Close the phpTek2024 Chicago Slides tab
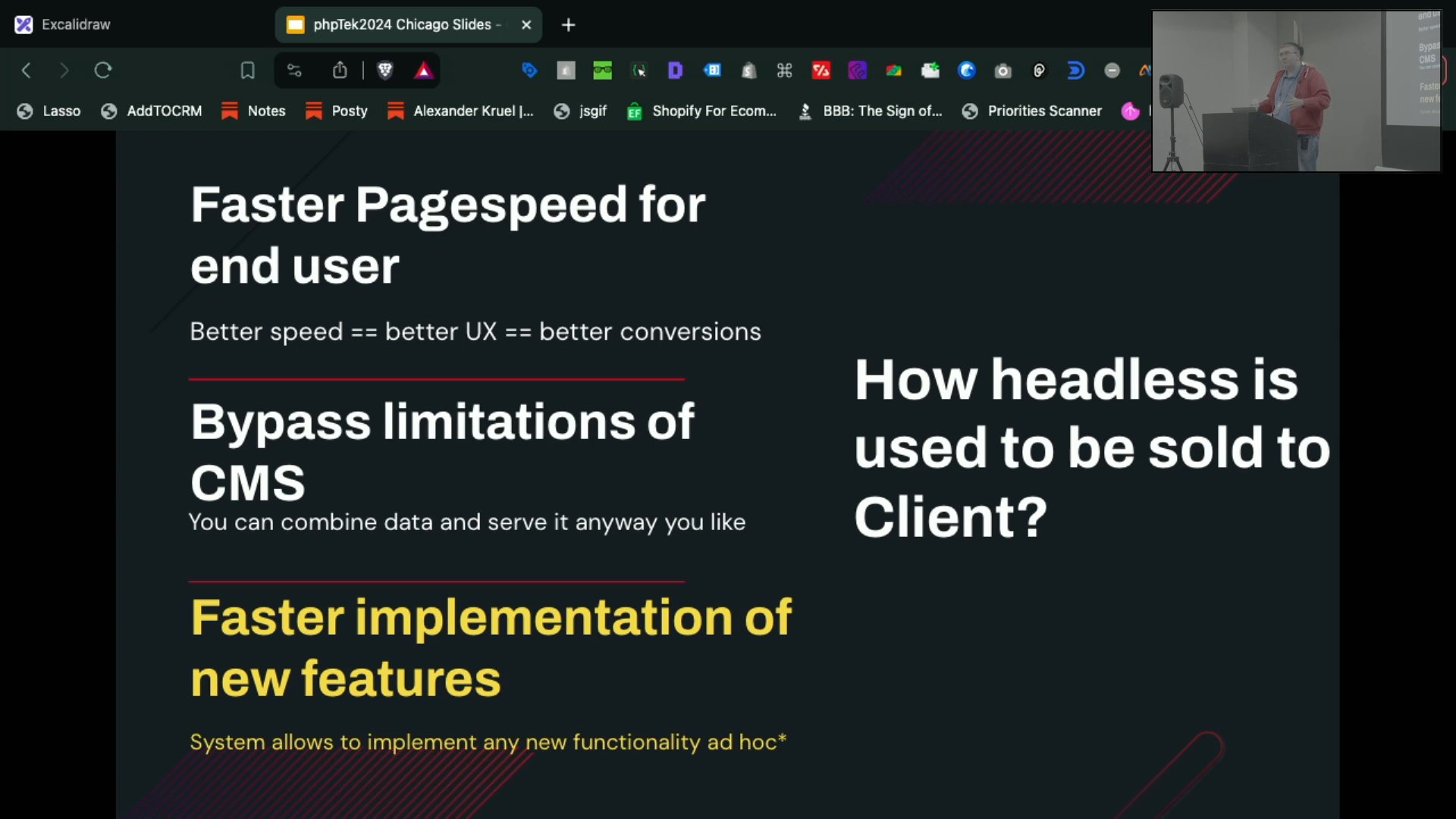Screen dimensions: 1456x819 tap(526, 24)
